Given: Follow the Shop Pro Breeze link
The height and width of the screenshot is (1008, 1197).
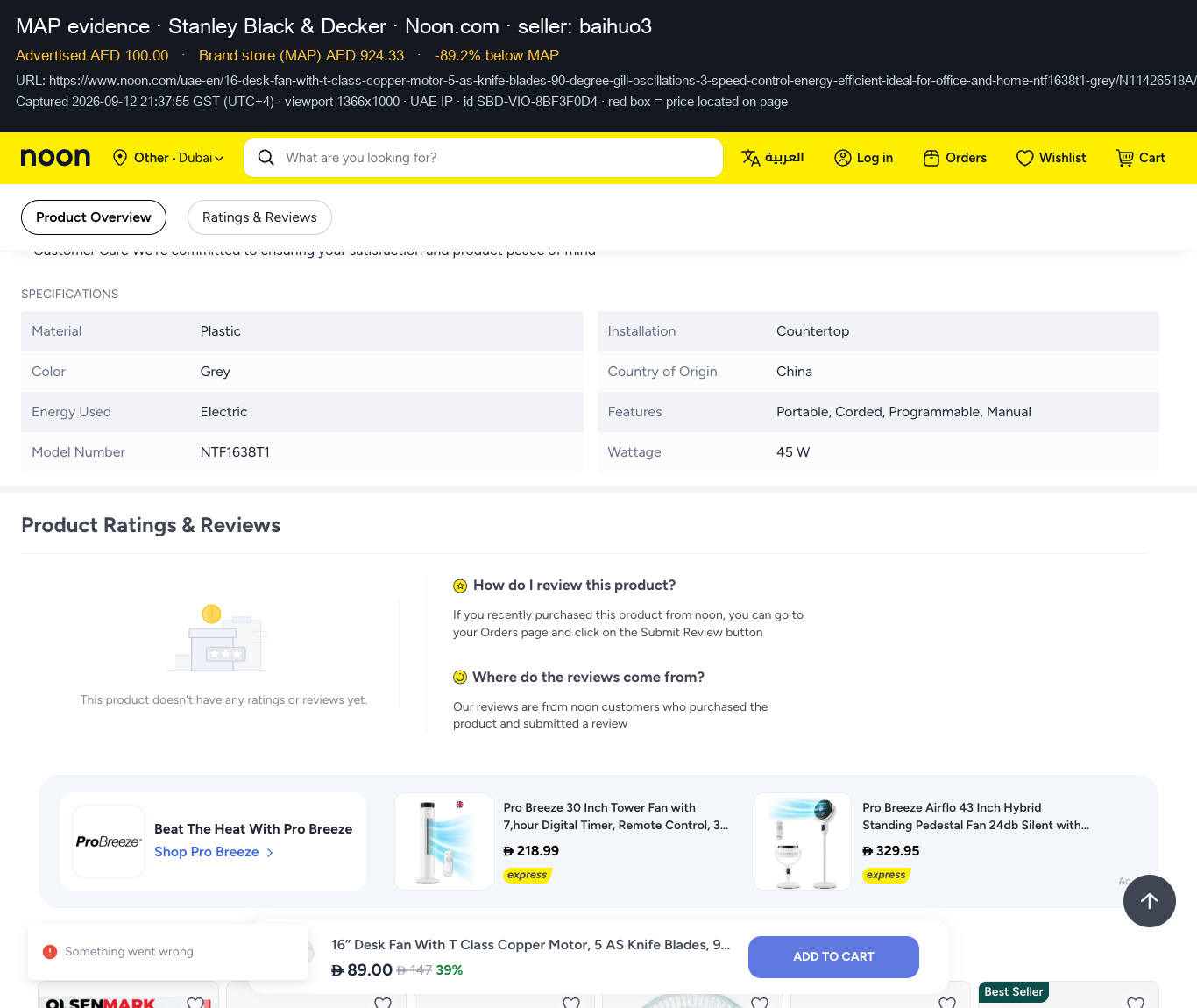Looking at the screenshot, I should point(207,852).
